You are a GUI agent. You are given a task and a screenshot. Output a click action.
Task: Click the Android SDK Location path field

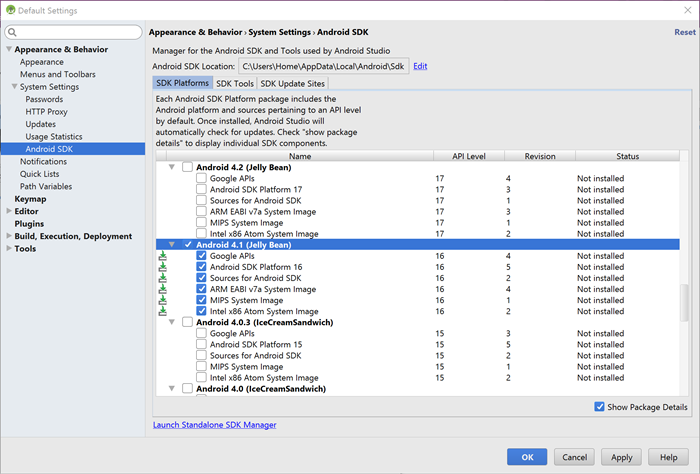click(323, 66)
